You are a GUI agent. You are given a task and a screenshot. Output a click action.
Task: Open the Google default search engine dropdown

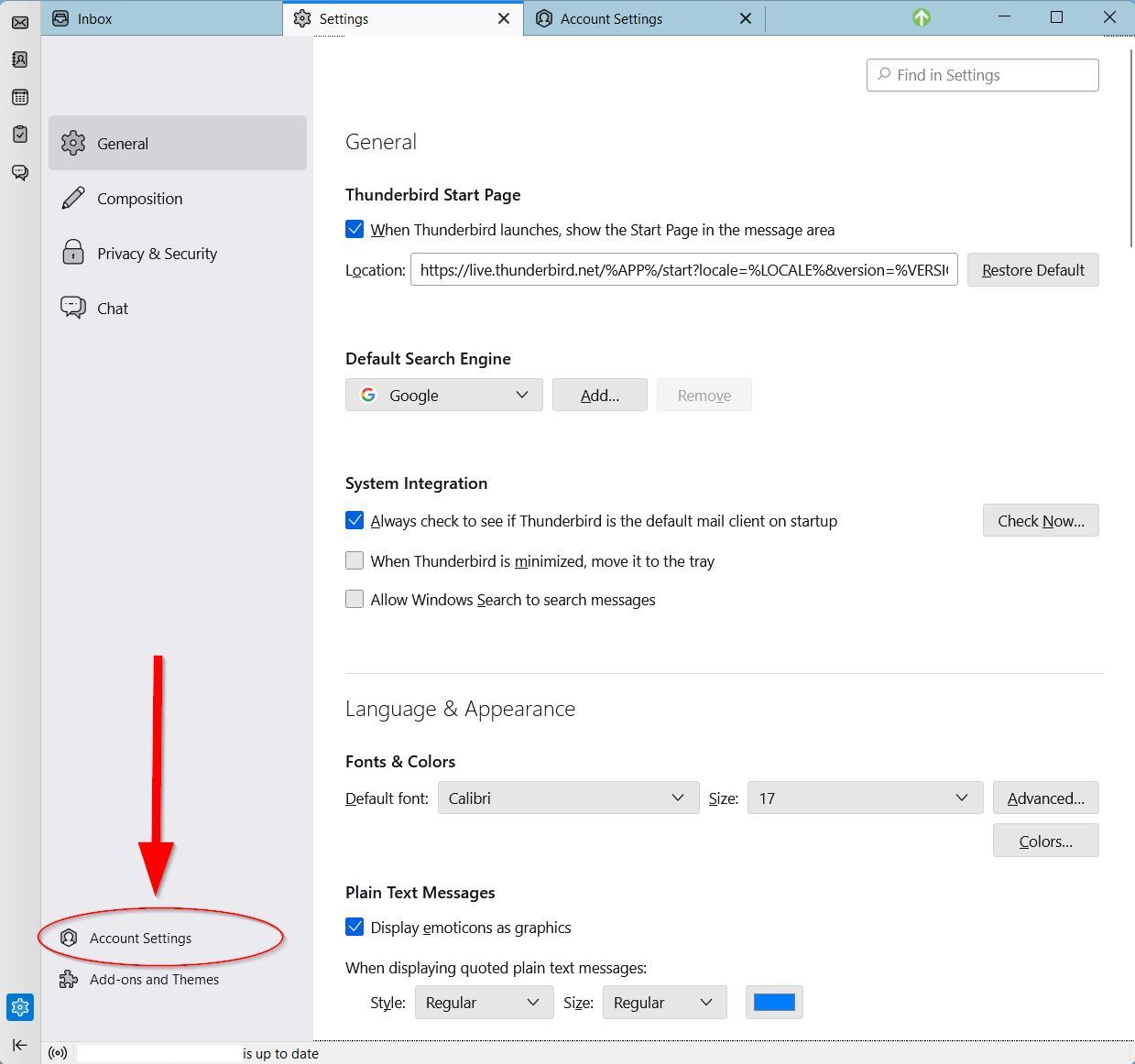point(444,395)
